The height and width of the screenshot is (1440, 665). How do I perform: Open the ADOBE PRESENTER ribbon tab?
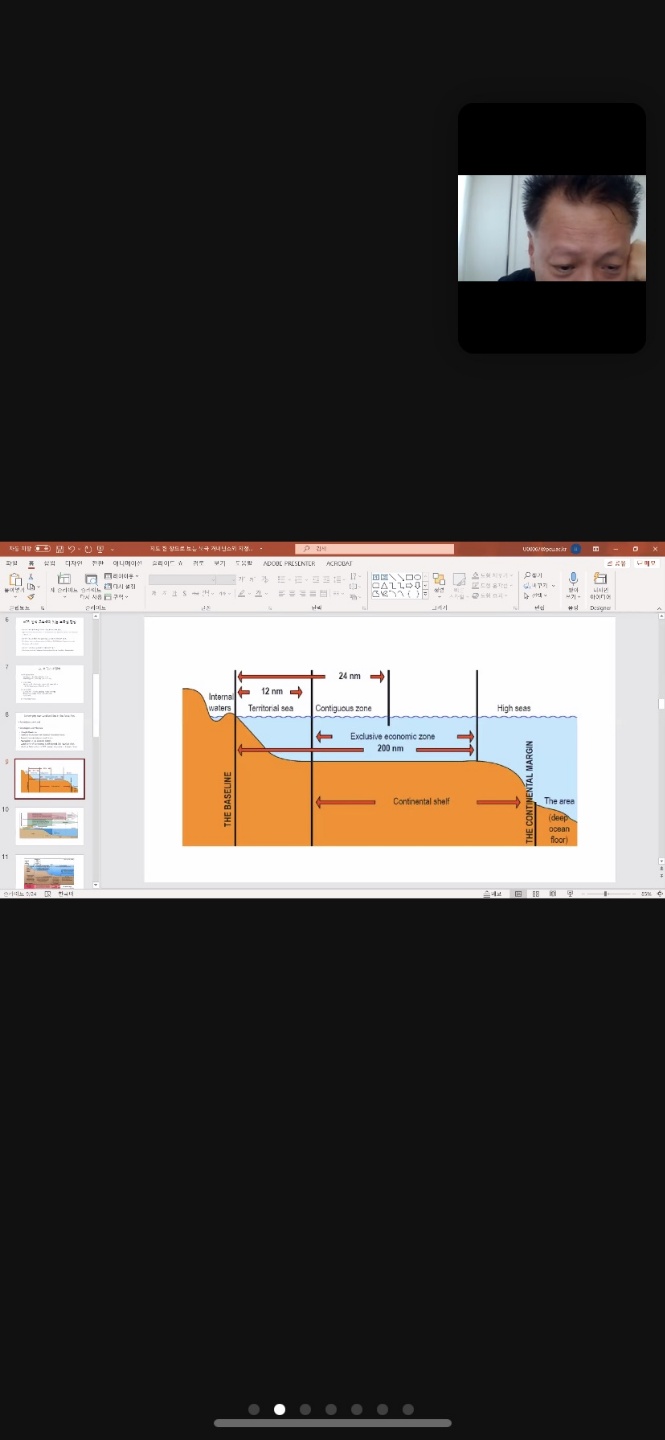coord(289,564)
